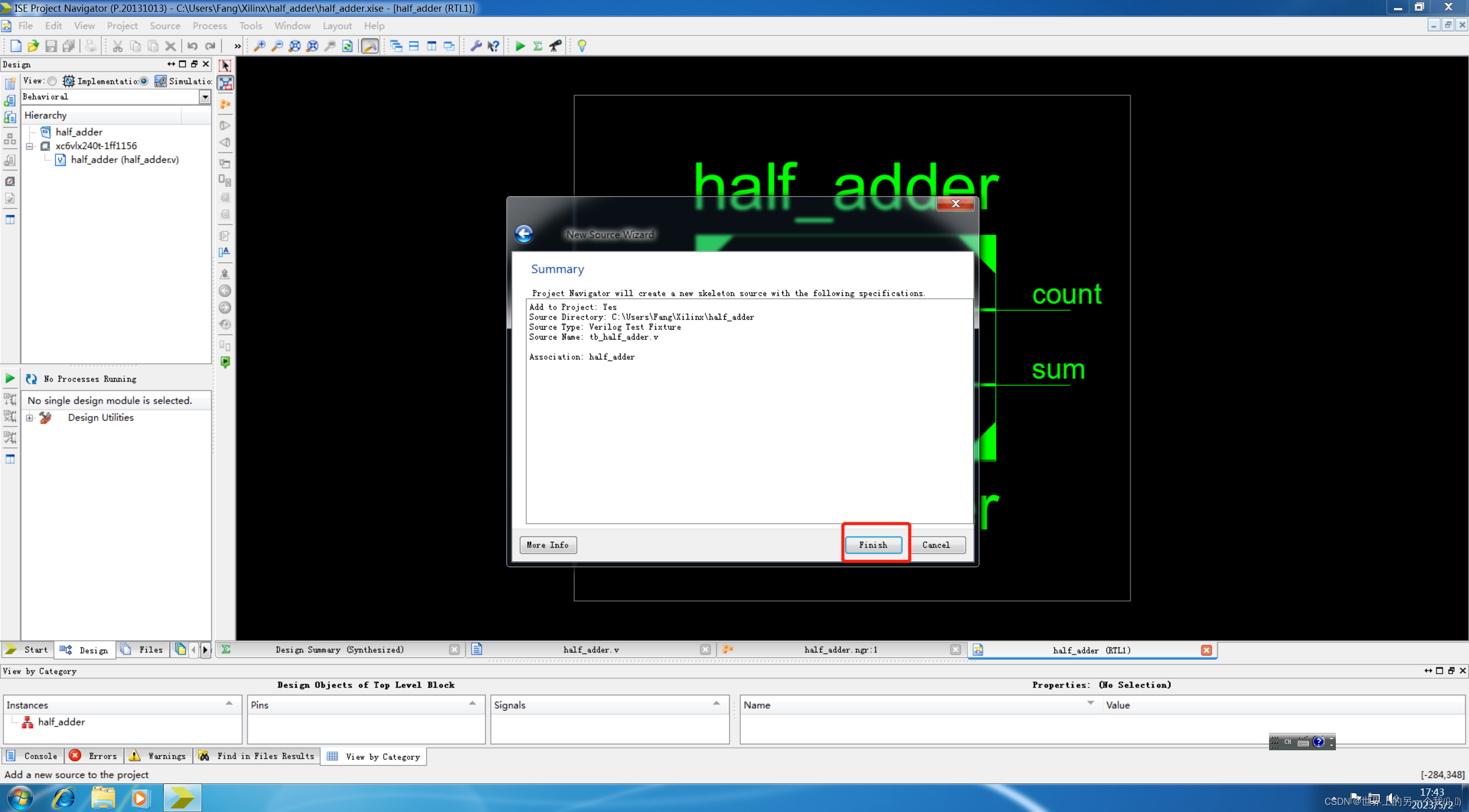Click the green Implement Top Module run icon

(x=520, y=46)
